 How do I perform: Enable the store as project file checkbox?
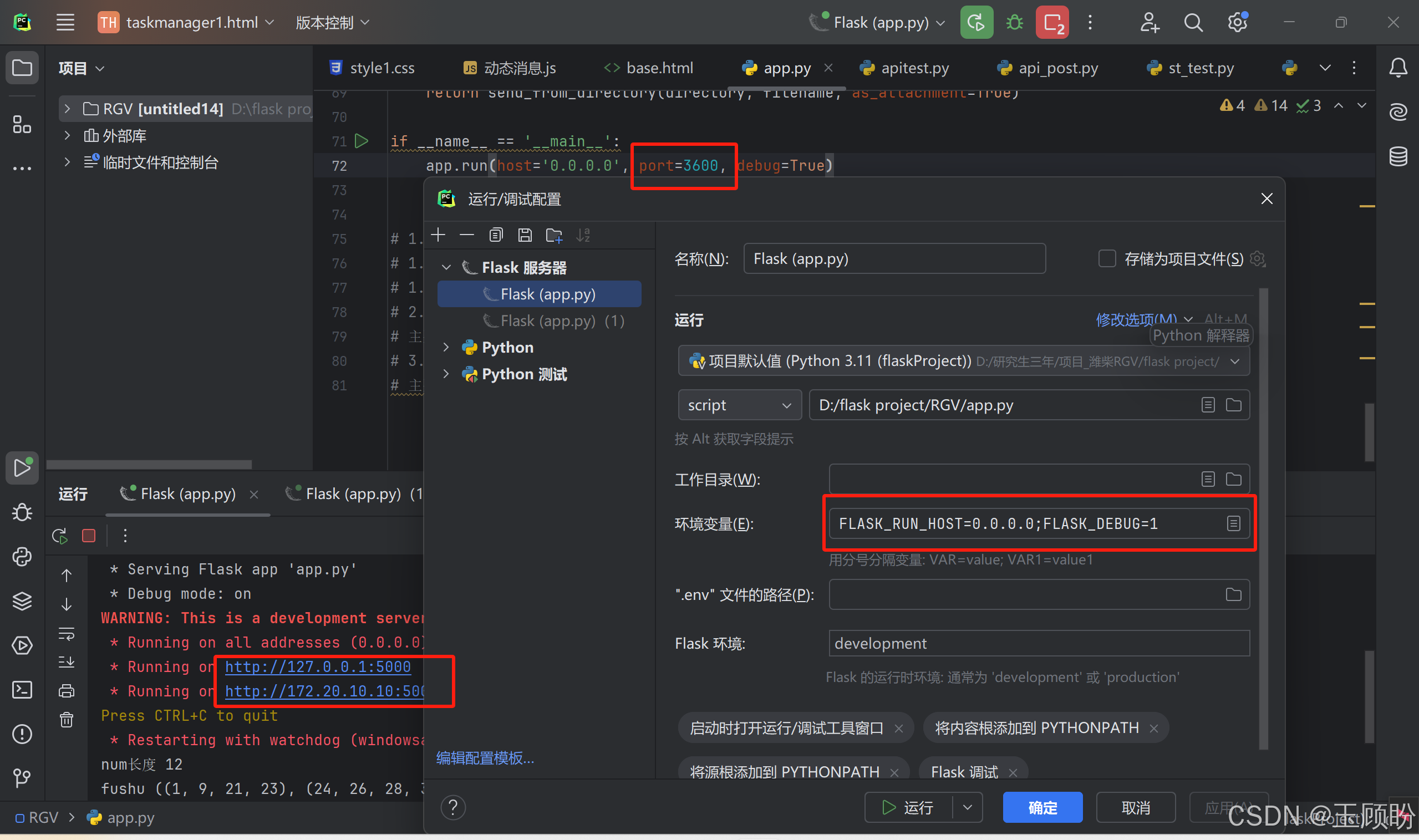(x=1107, y=259)
